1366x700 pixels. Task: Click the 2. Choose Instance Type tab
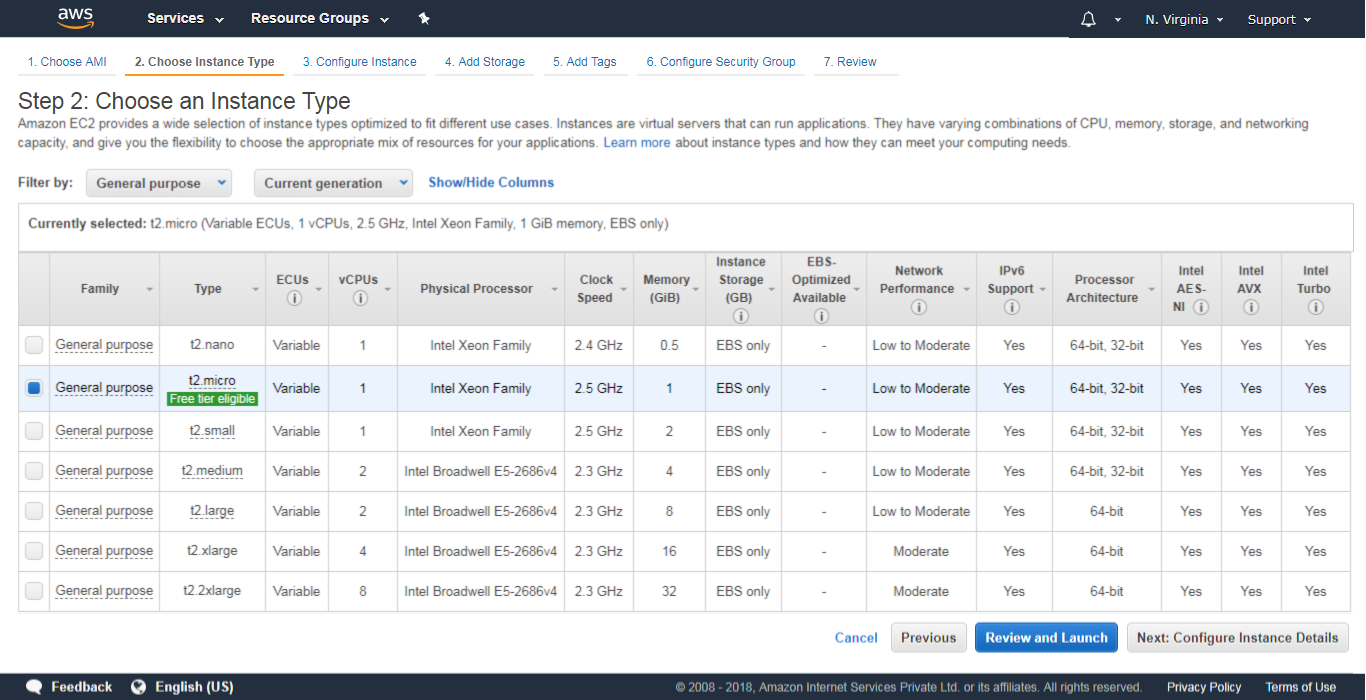click(204, 62)
